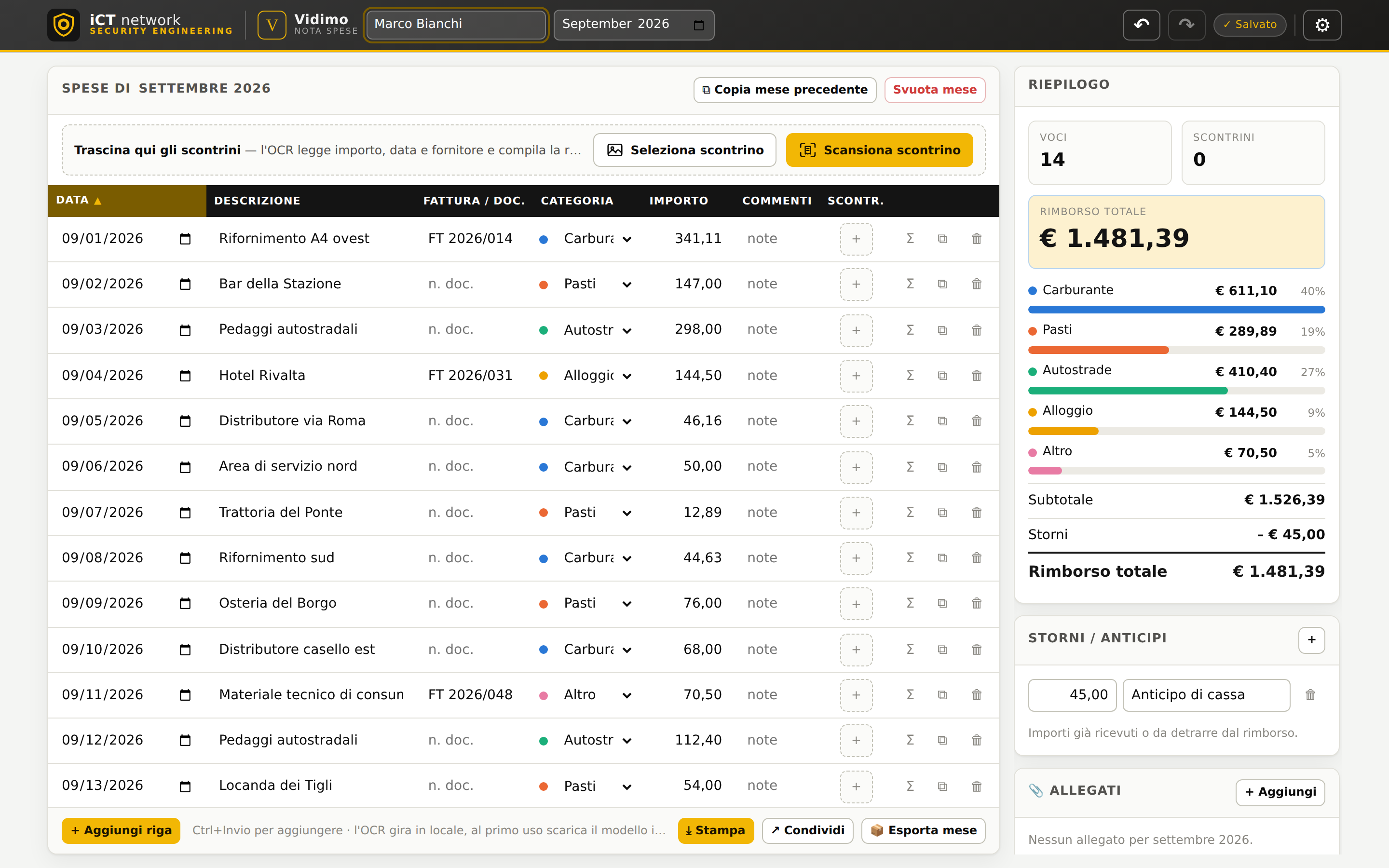This screenshot has height=868, width=1389.
Task: Add receipt to Rifornimento A4 ovest row
Action: 857,239
